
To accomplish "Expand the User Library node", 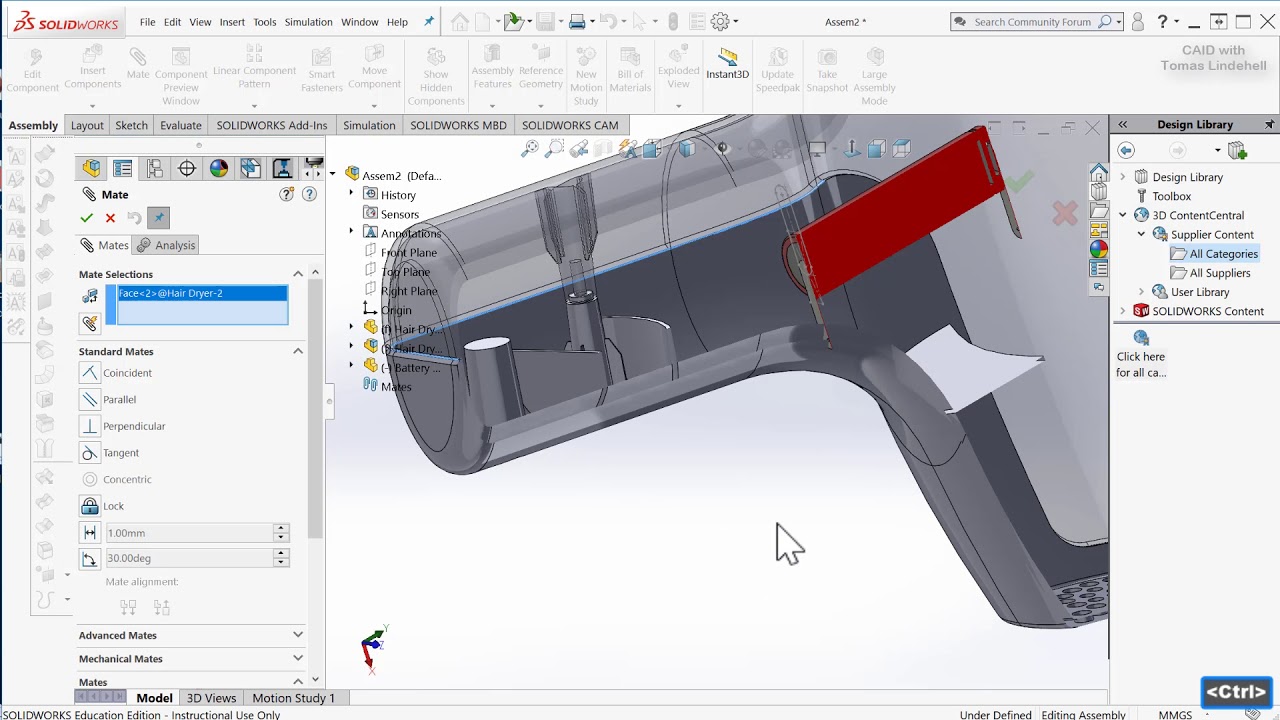I will click(1141, 292).
